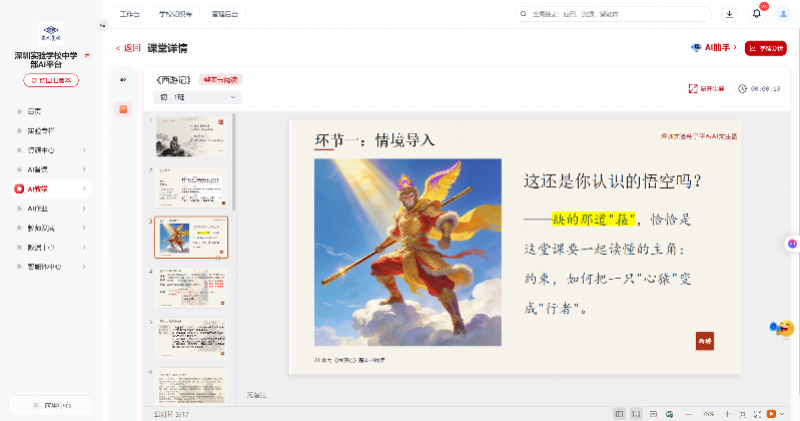Select slide 1 thumbnail with ink mountain
800x421 pixels.
click(x=191, y=136)
